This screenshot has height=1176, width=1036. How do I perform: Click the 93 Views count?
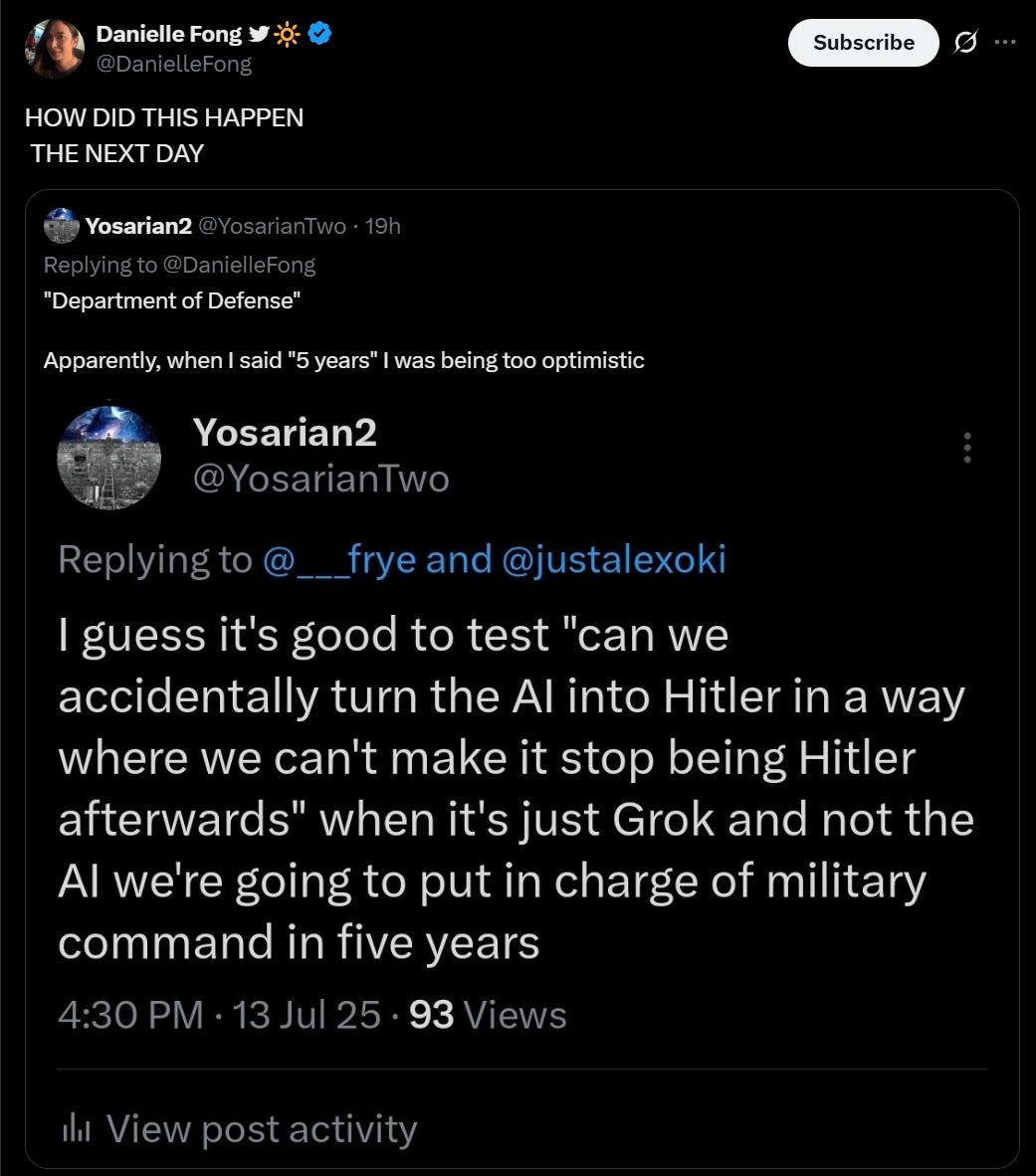(488, 1015)
